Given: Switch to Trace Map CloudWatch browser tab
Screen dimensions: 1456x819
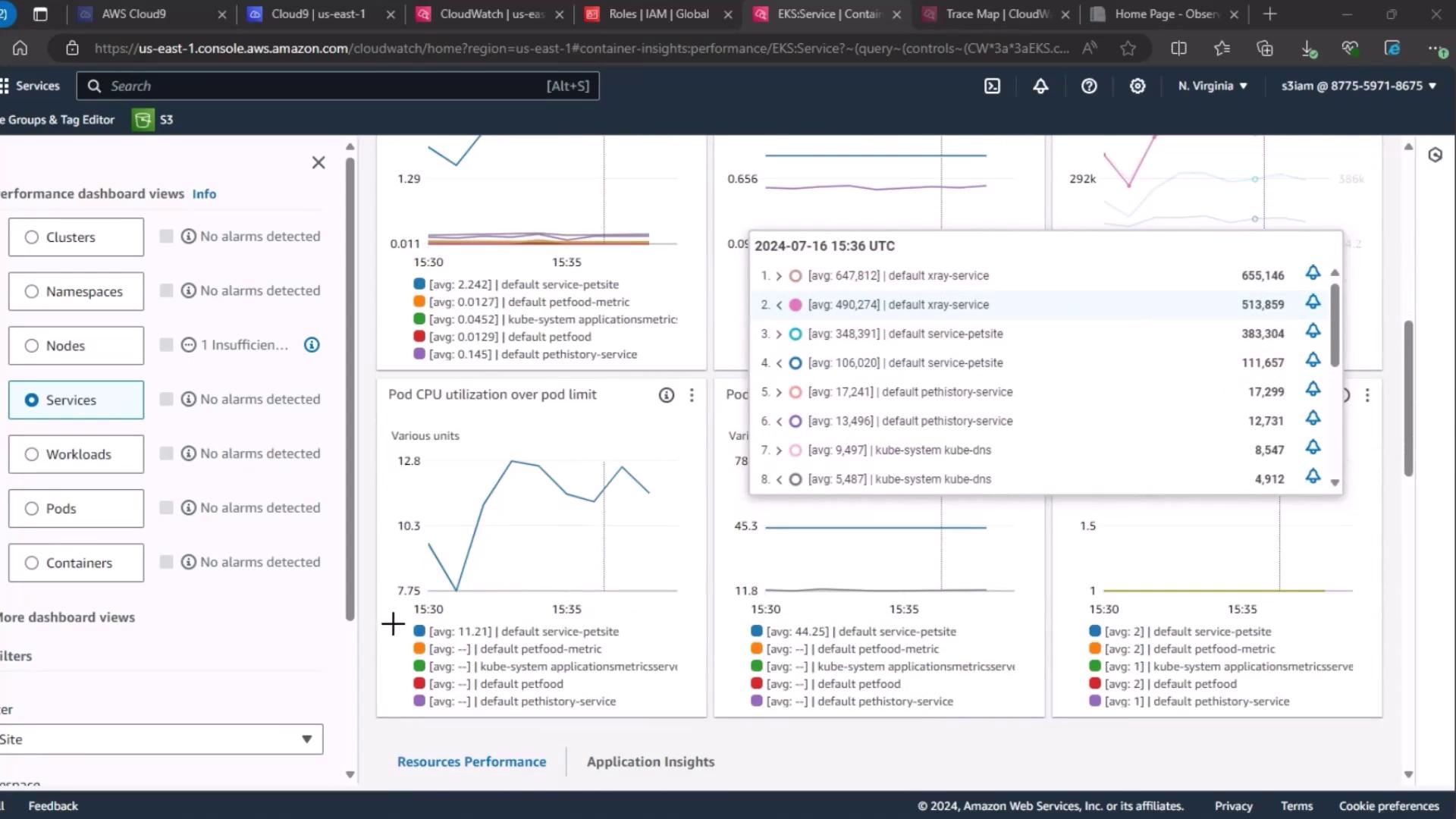Looking at the screenshot, I should pyautogui.click(x=996, y=14).
